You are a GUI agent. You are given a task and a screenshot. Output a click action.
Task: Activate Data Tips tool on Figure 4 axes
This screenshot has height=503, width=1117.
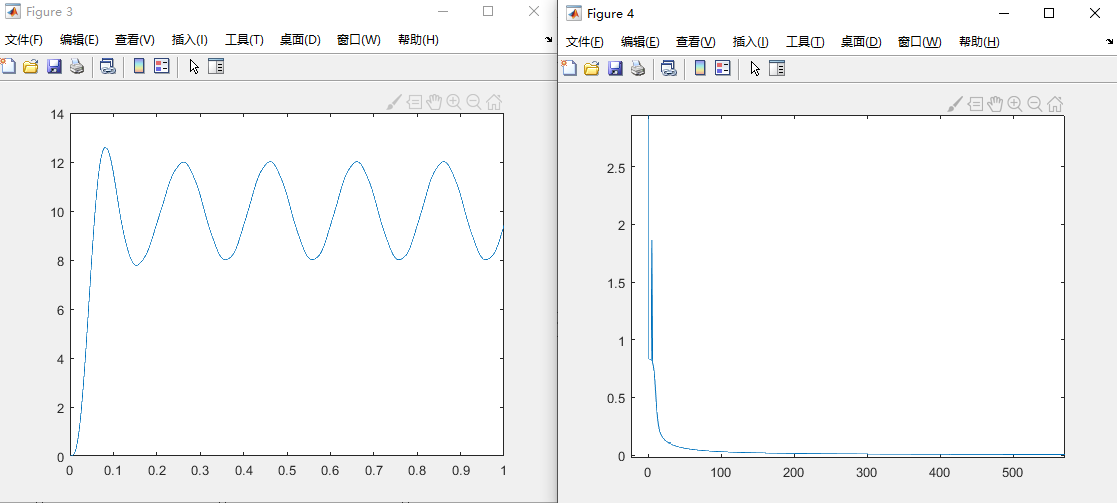coord(976,104)
